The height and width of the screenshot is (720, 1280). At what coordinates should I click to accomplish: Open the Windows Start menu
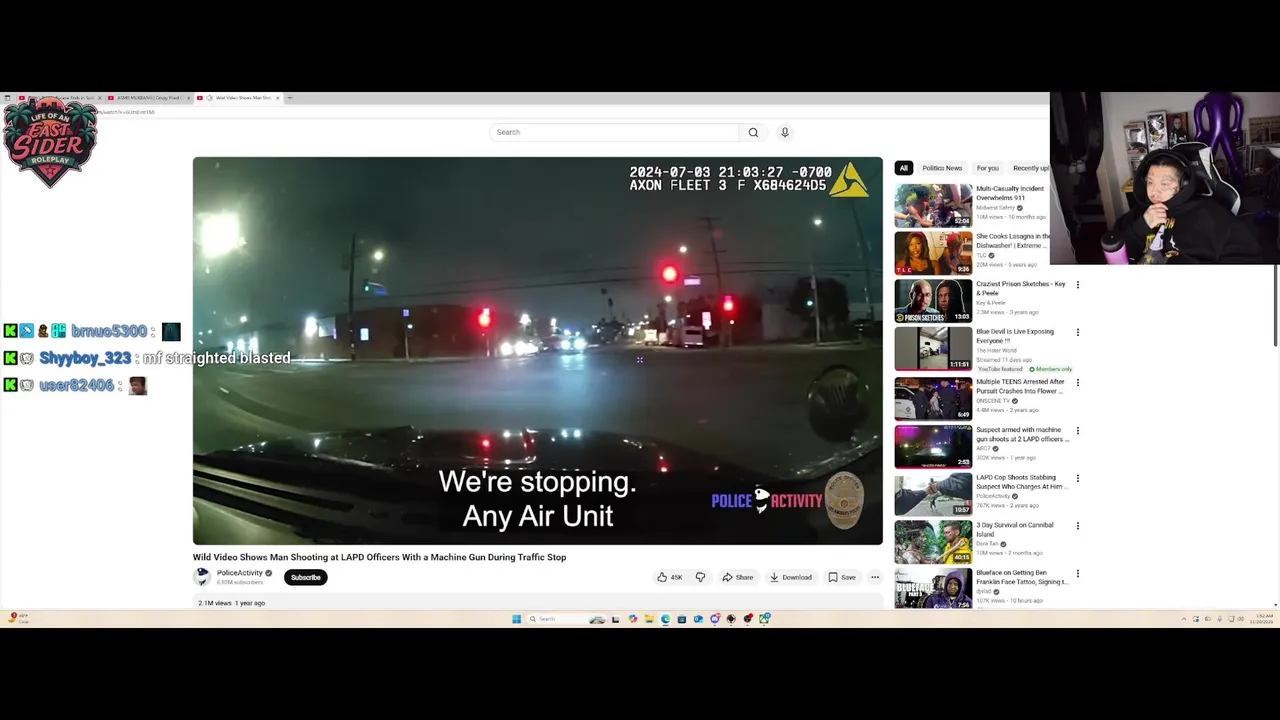tap(516, 619)
